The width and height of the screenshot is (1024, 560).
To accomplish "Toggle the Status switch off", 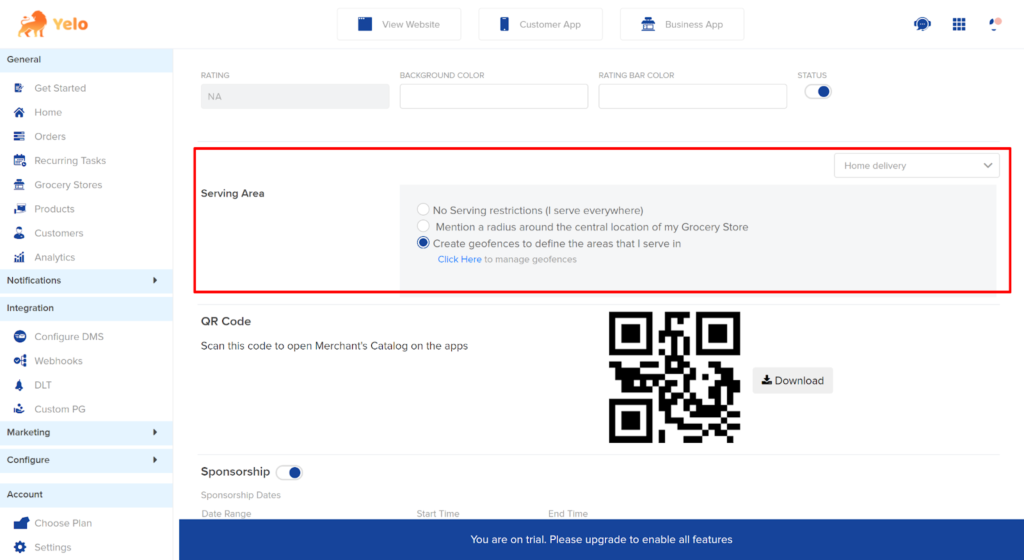I will (x=818, y=92).
